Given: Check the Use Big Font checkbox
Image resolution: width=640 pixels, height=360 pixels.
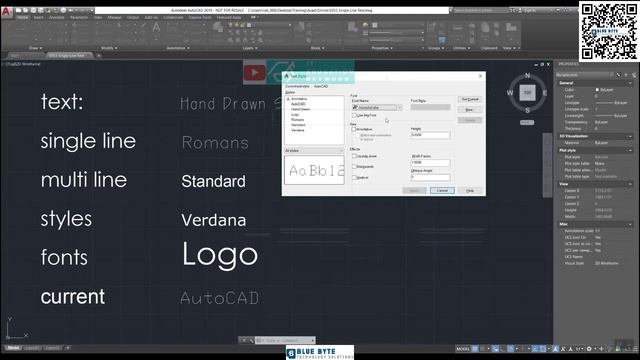Looking at the screenshot, I should [354, 116].
